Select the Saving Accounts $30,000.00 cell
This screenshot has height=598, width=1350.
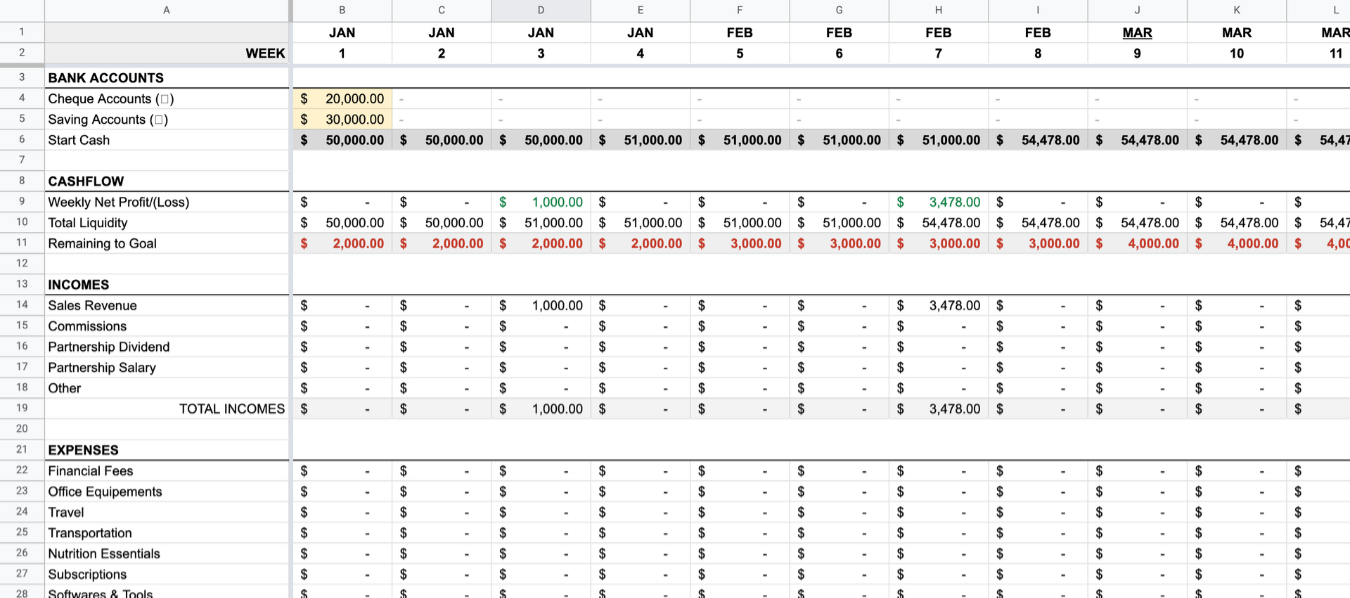[342, 119]
